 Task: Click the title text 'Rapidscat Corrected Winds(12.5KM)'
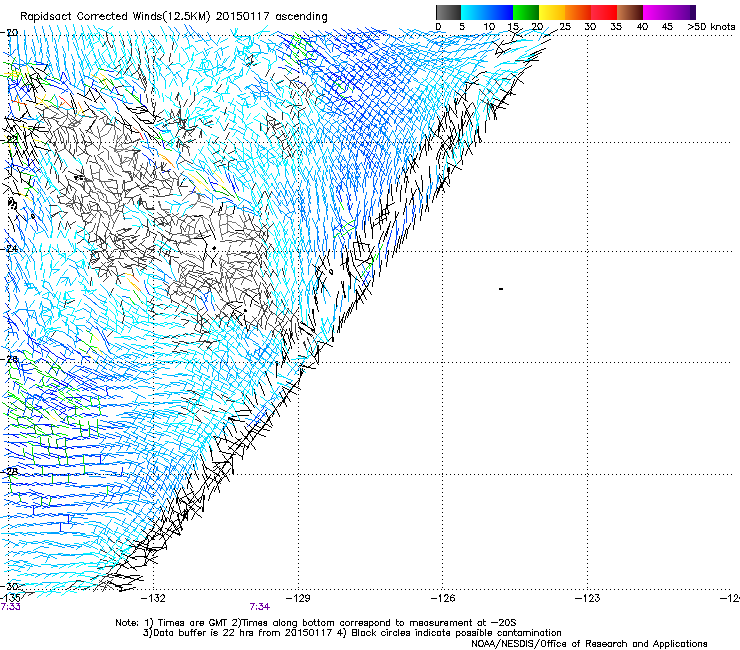(115, 17)
